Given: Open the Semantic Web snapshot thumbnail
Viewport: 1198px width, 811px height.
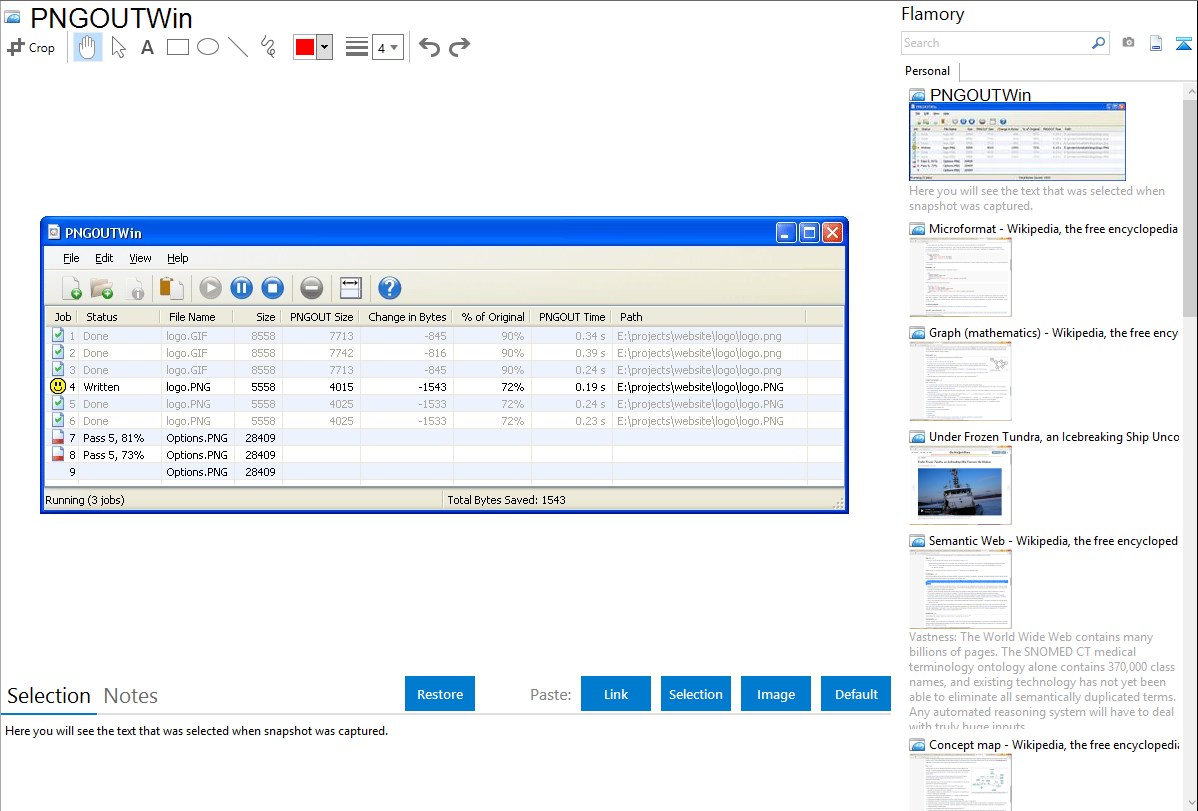Looking at the screenshot, I should [x=960, y=589].
